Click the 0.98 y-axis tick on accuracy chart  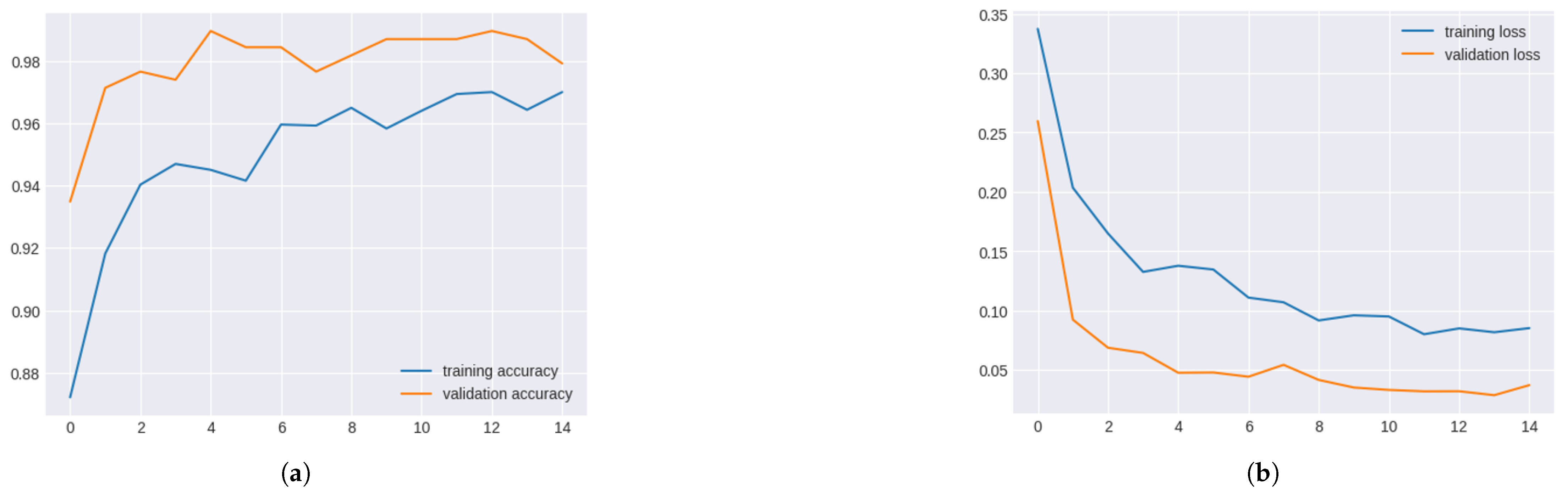tap(26, 63)
